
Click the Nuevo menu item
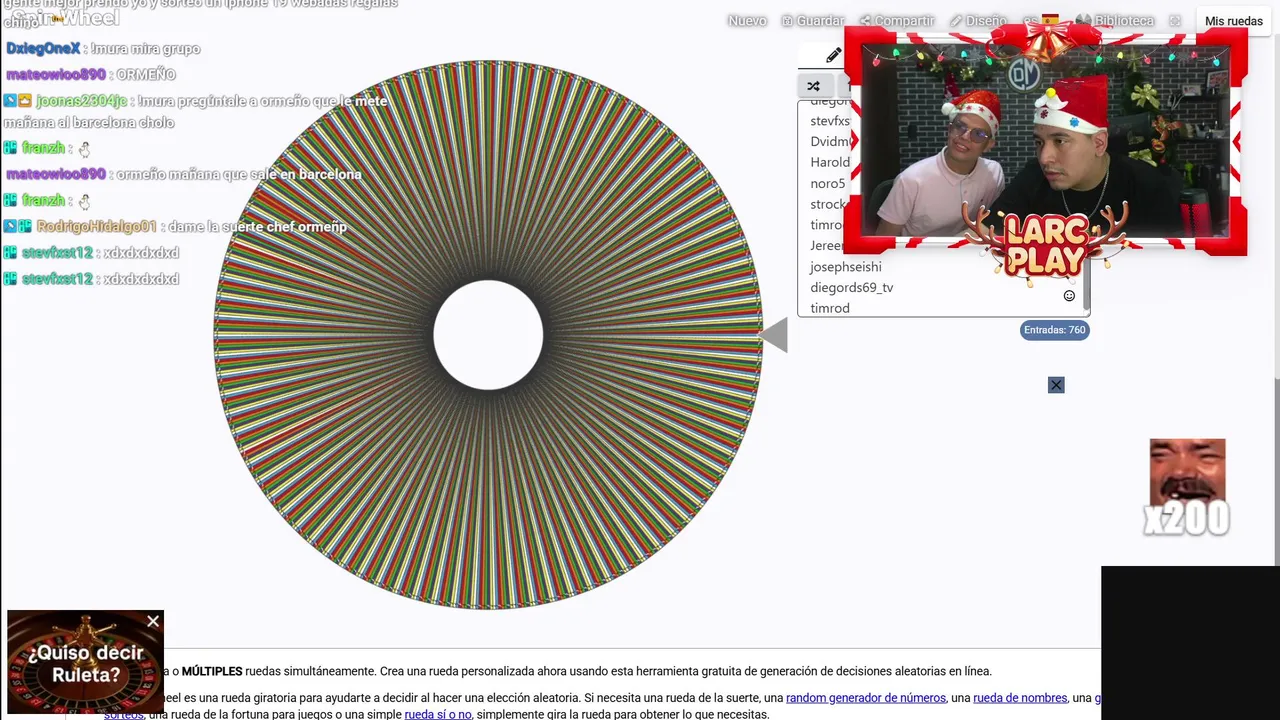(x=747, y=21)
